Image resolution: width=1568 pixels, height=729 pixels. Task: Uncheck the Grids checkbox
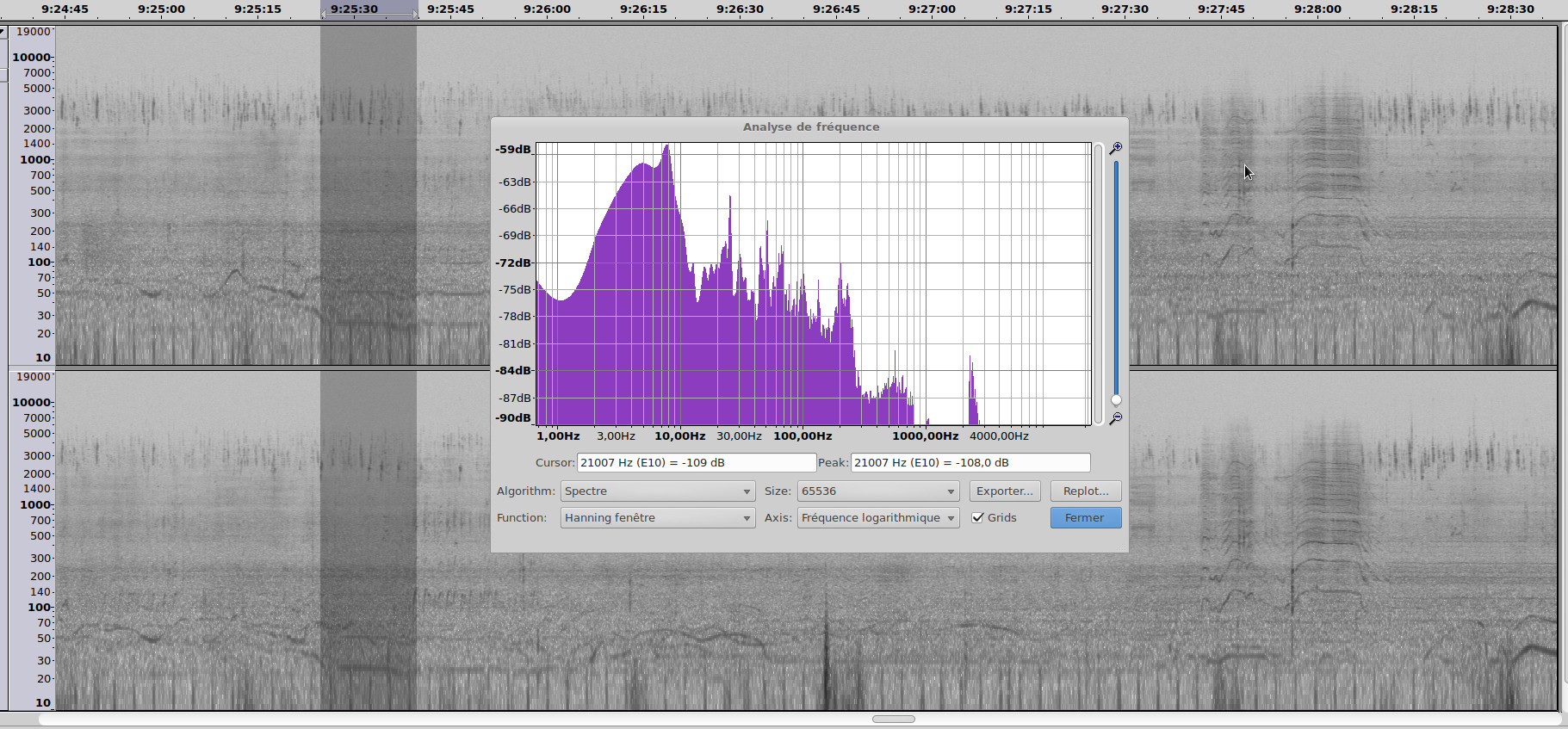point(977,517)
